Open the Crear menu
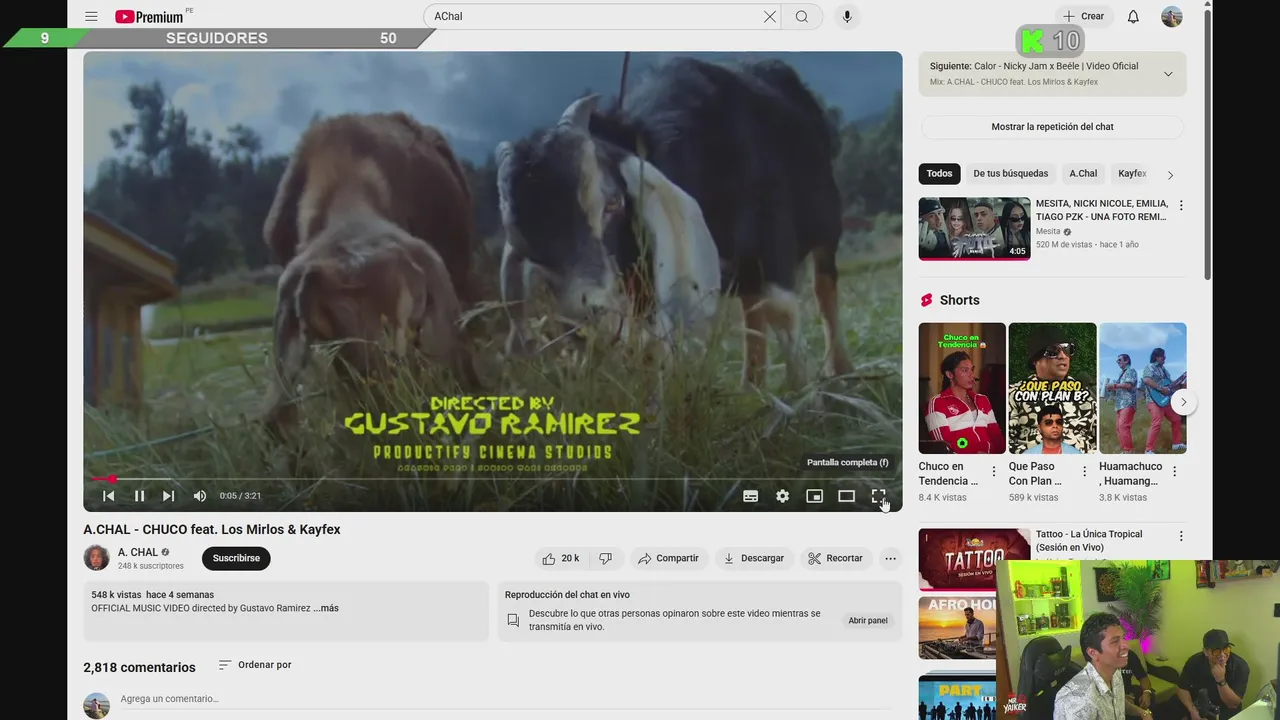Image resolution: width=1280 pixels, height=720 pixels. point(1084,16)
